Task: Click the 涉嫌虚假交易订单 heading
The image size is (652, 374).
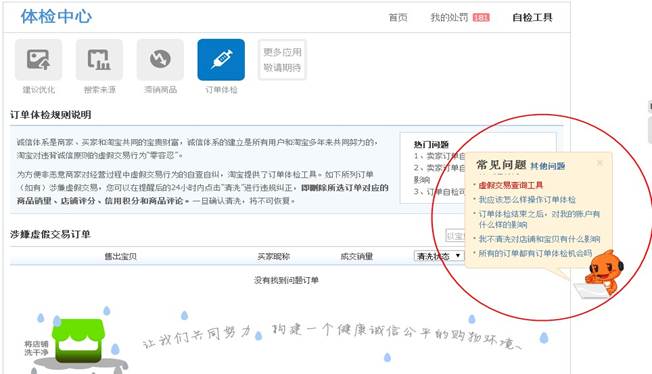Action: point(50,234)
